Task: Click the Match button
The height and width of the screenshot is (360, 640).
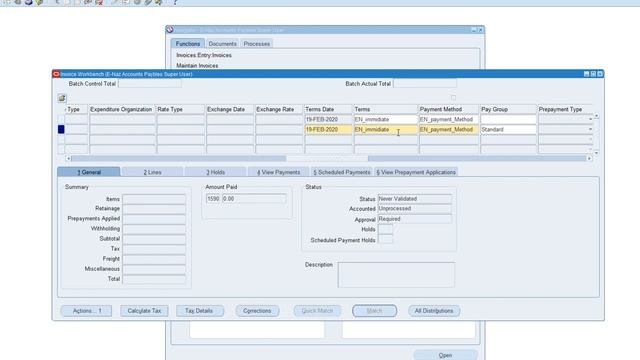Action: point(374,311)
